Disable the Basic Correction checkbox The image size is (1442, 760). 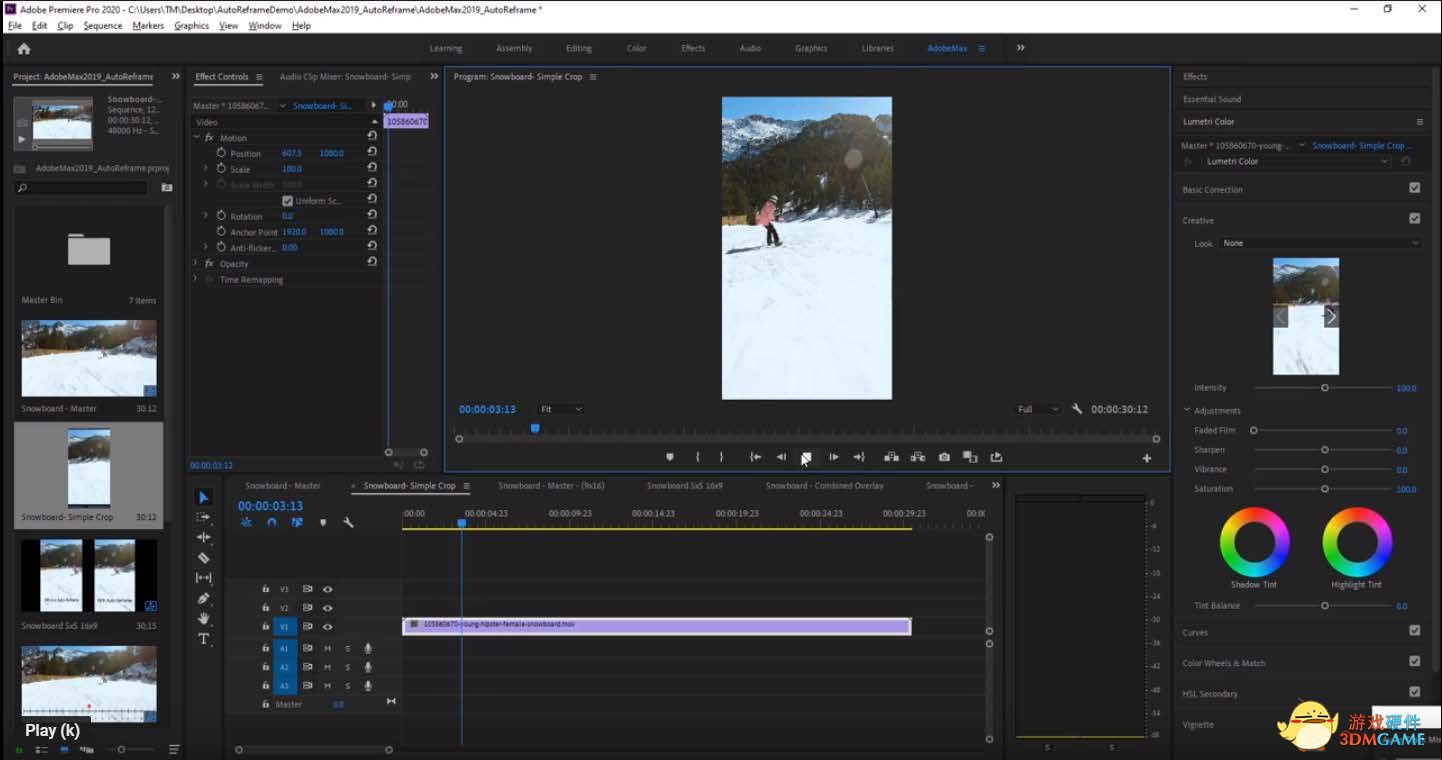pyautogui.click(x=1414, y=188)
